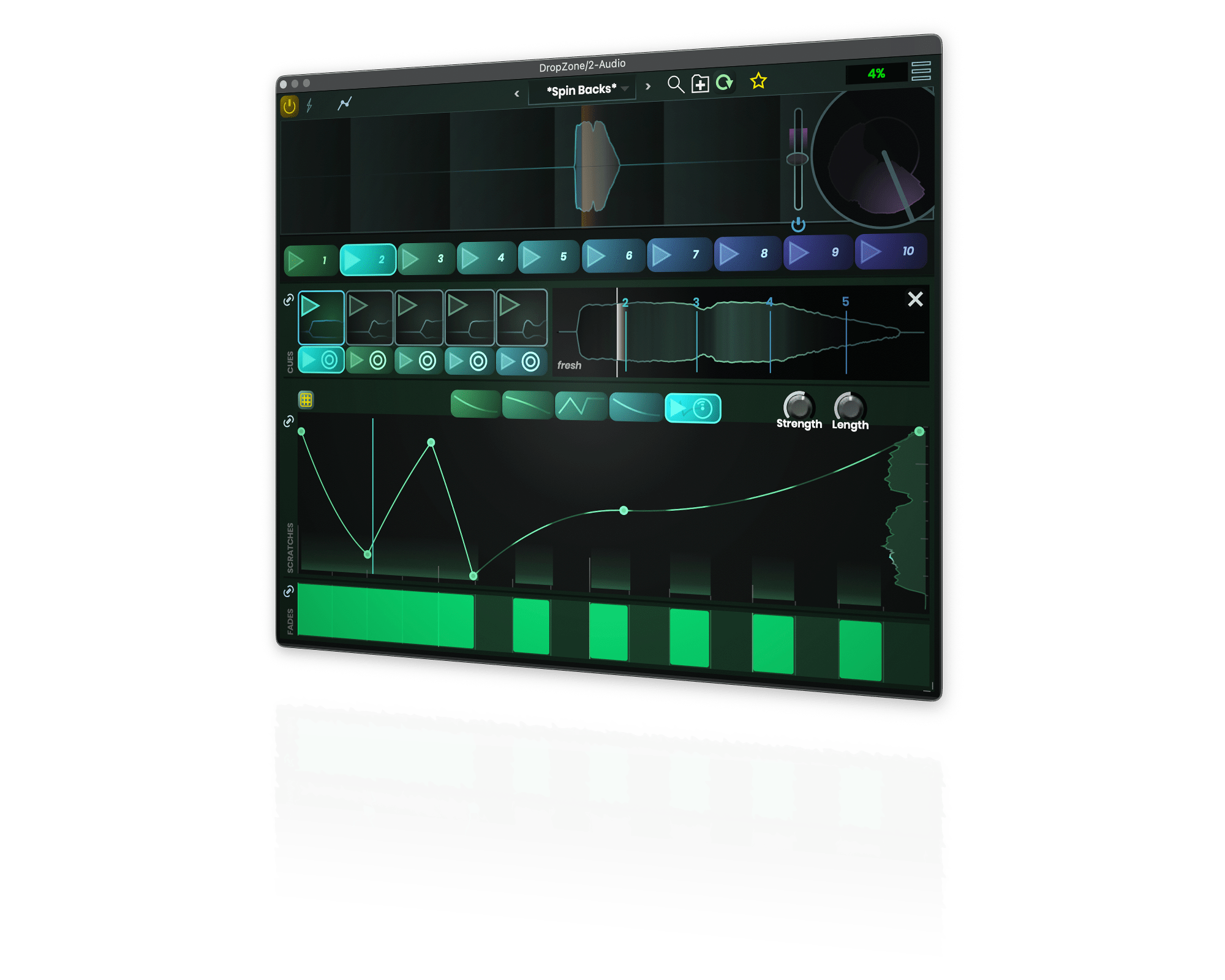
Task: Close the fresh sample waveform panel
Action: coord(915,299)
